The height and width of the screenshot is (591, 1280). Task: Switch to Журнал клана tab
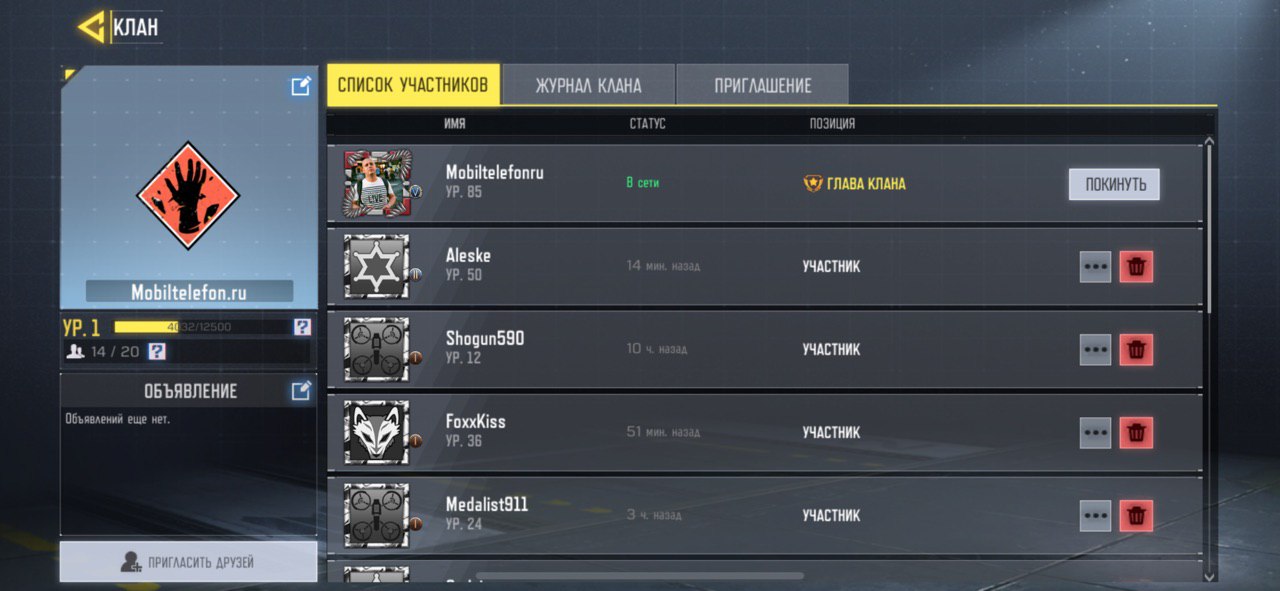coord(588,85)
